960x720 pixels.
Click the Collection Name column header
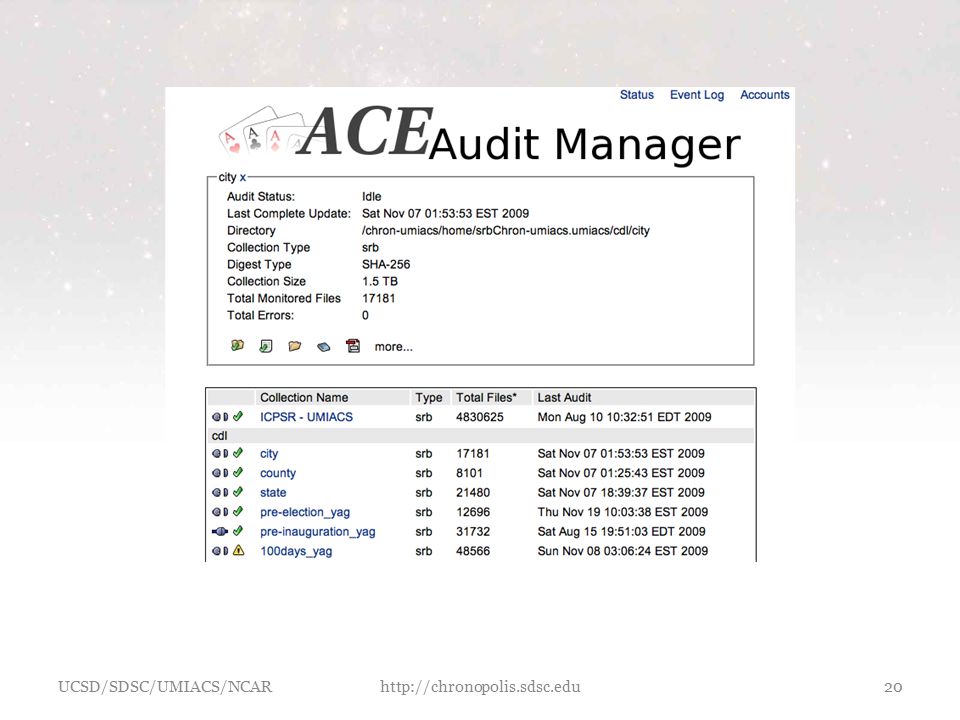coord(304,398)
